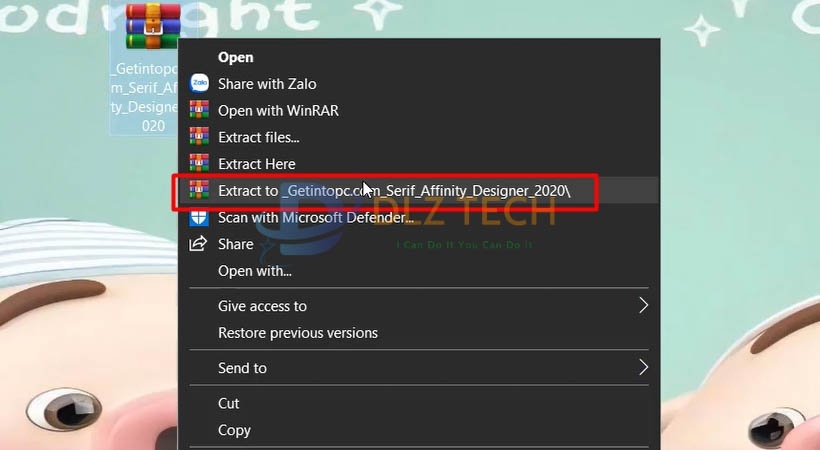Choose Share with Zalo
This screenshot has width=820, height=450.
[x=418, y=84]
